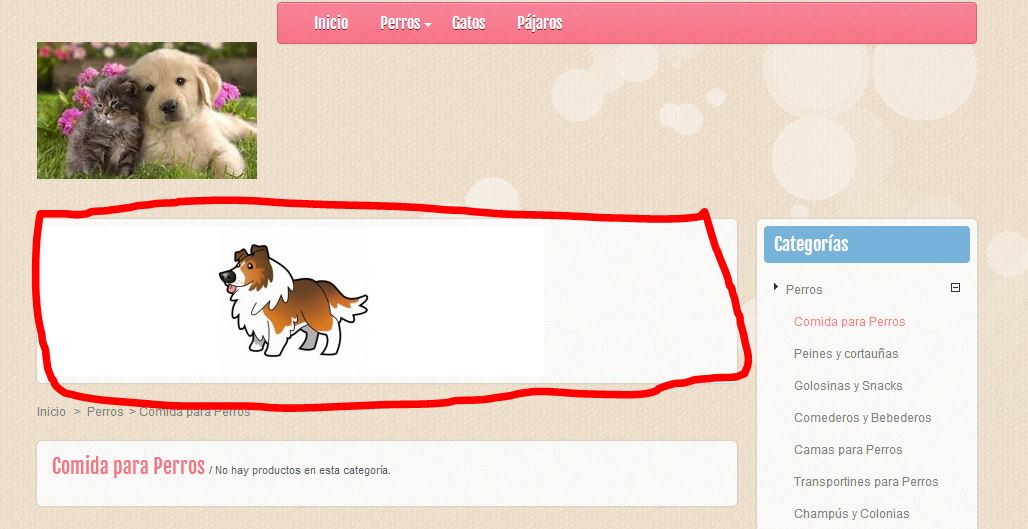The height and width of the screenshot is (529, 1028).
Task: Open Comida para Perros category link
Action: [x=849, y=321]
